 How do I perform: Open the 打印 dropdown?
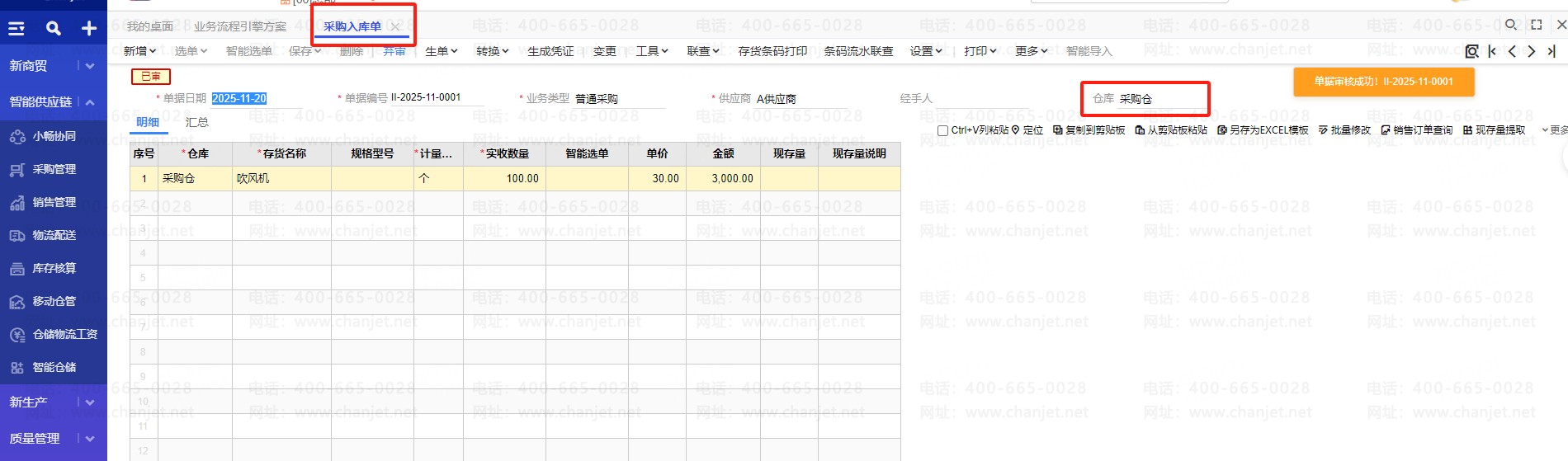tap(980, 51)
